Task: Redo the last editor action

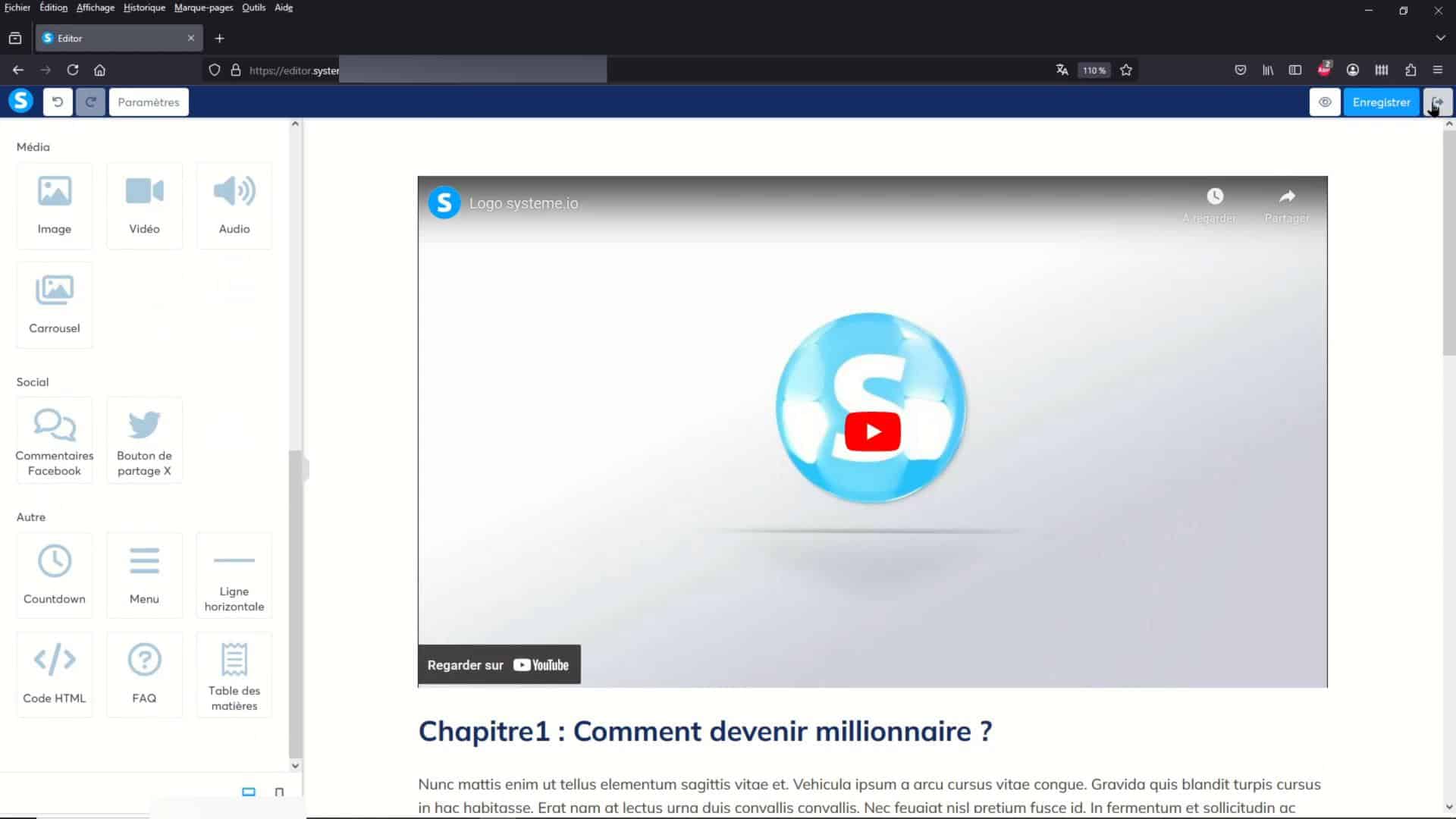Action: 90,102
